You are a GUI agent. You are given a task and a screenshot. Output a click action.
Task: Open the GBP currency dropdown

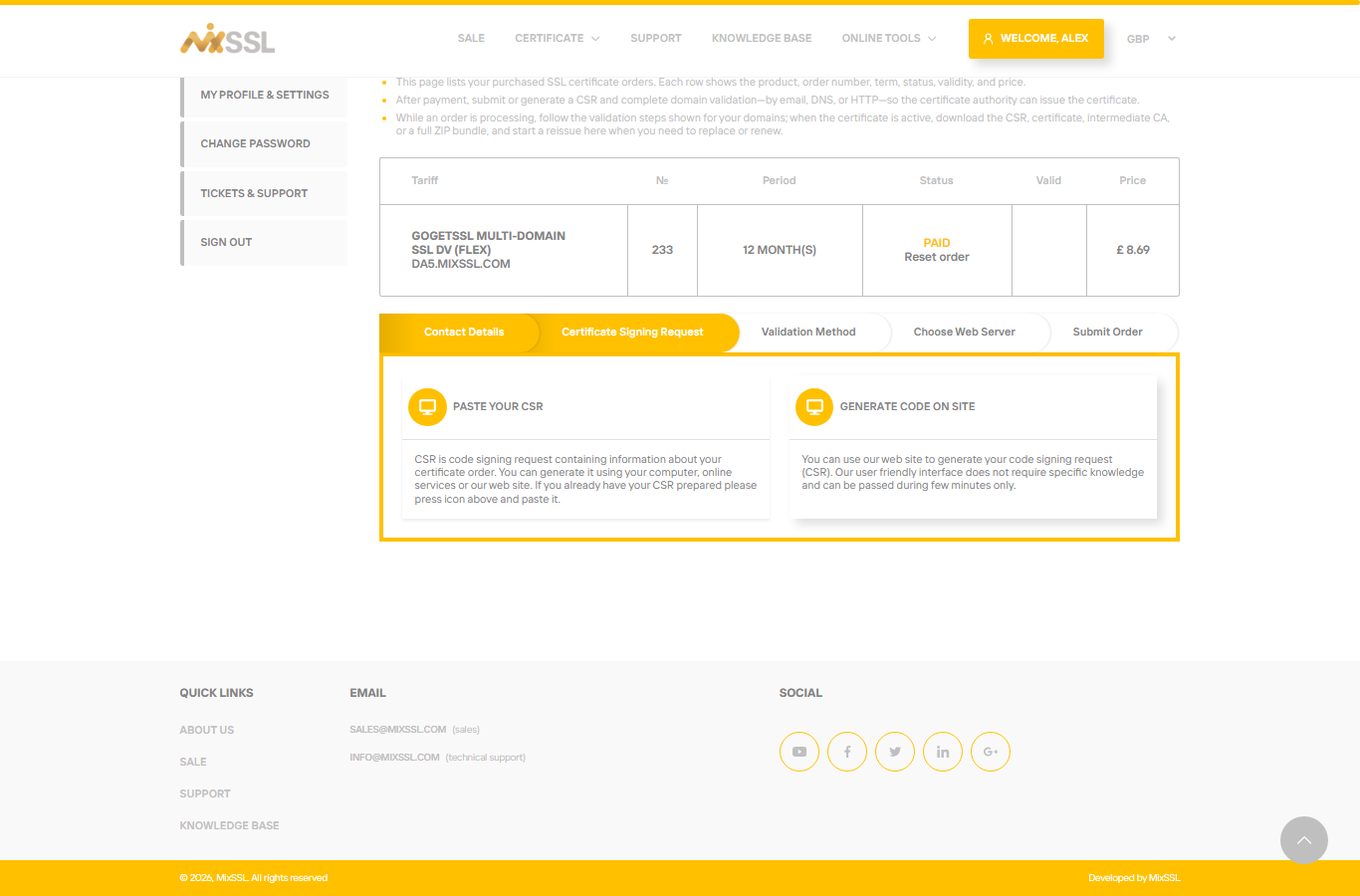point(1152,39)
